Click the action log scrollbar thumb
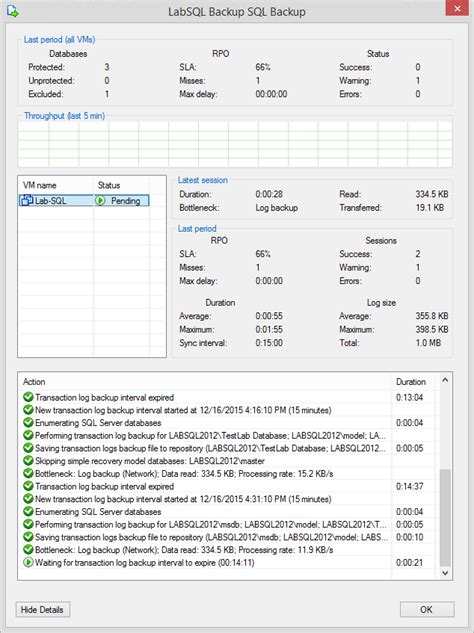The height and width of the screenshot is (633, 474). tap(445, 518)
